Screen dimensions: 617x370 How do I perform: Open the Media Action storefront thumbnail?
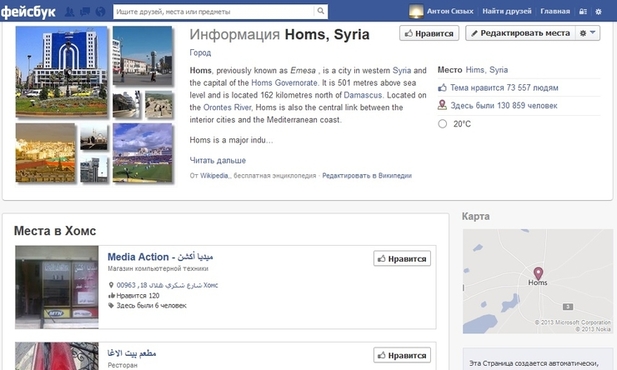tap(57, 287)
